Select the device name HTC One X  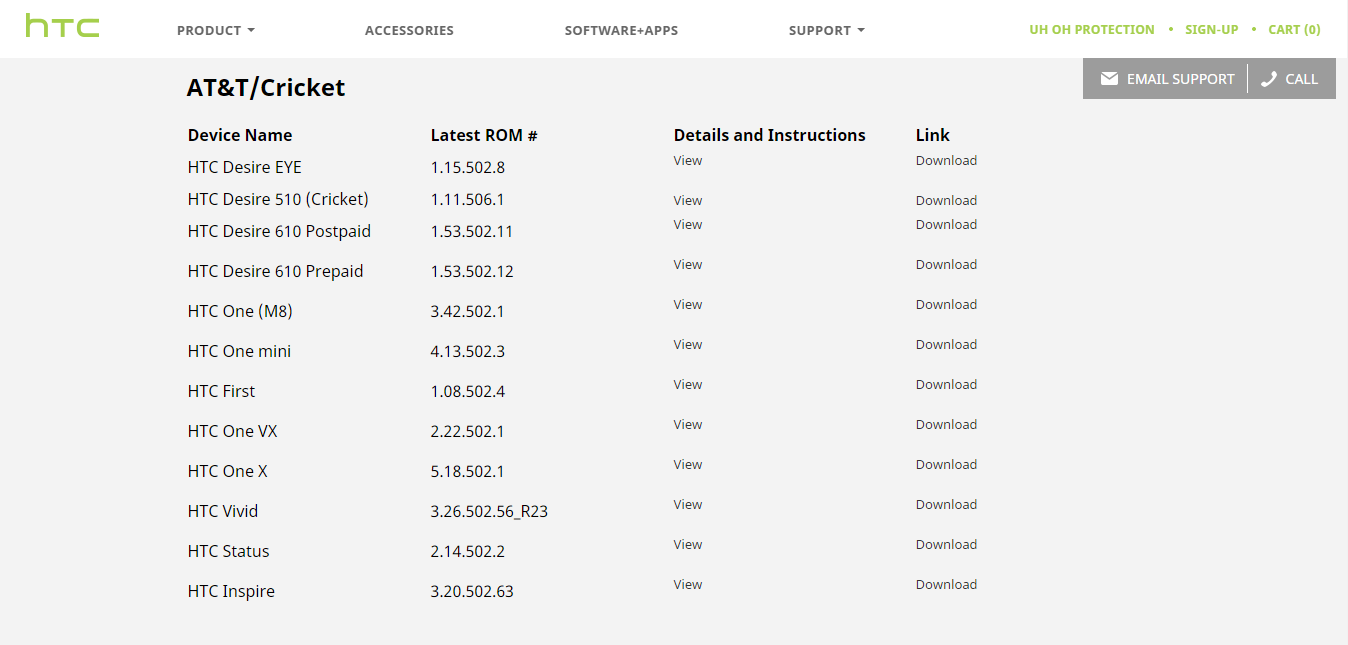228,471
